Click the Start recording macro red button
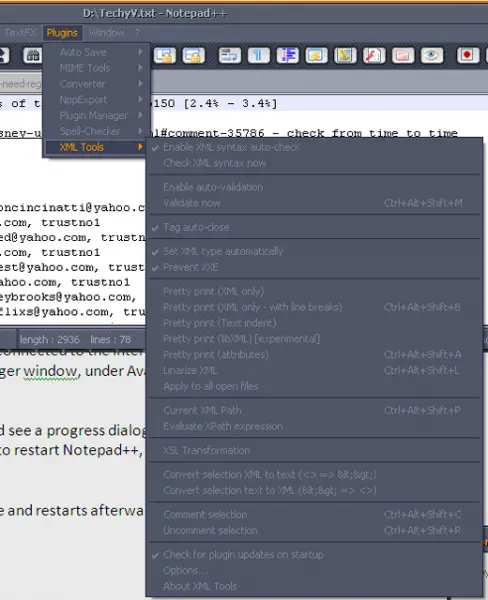This screenshot has height=600, width=488. (x=468, y=55)
